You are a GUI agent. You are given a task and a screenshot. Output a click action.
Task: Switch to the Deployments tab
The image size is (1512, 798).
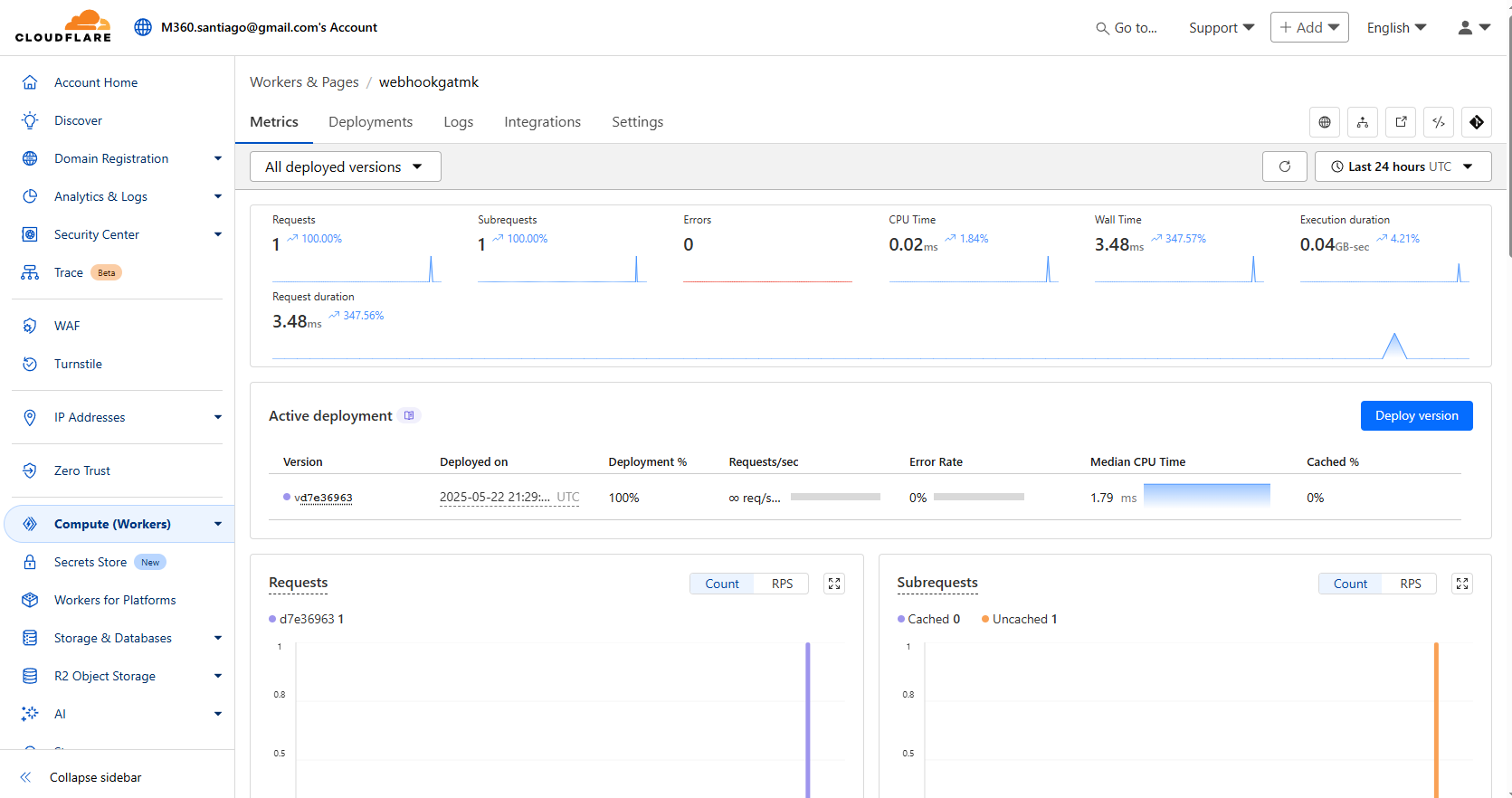(x=370, y=122)
